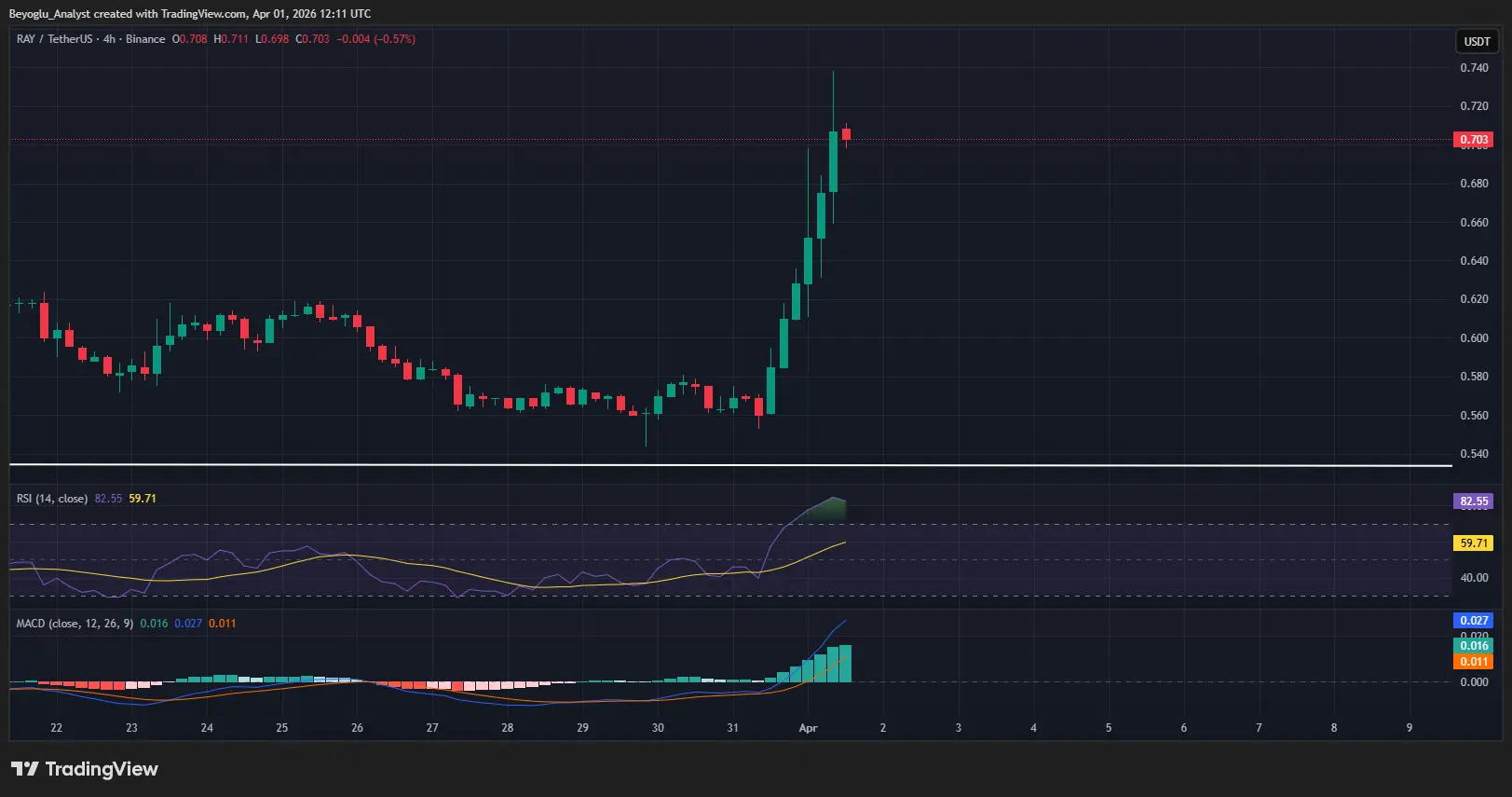Click the blue 0.027 value in MACD legend
The image size is (1512, 797).
coord(188,624)
